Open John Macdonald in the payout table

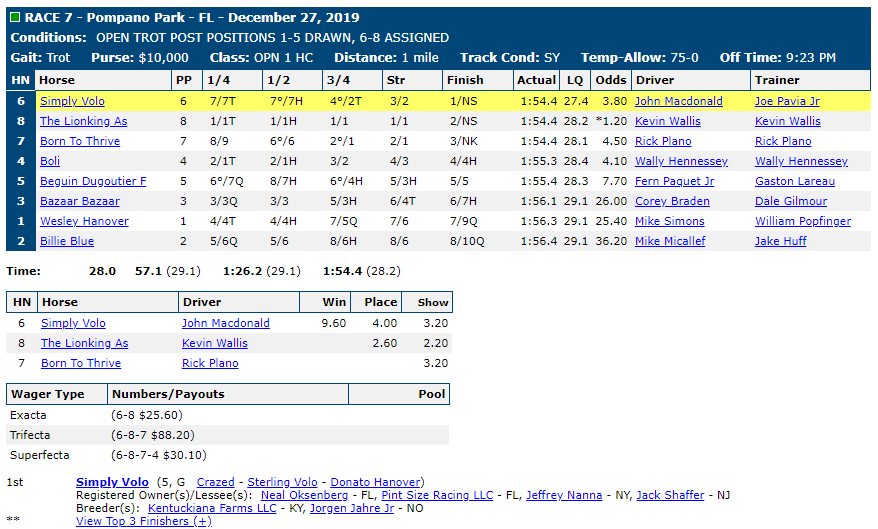226,324
